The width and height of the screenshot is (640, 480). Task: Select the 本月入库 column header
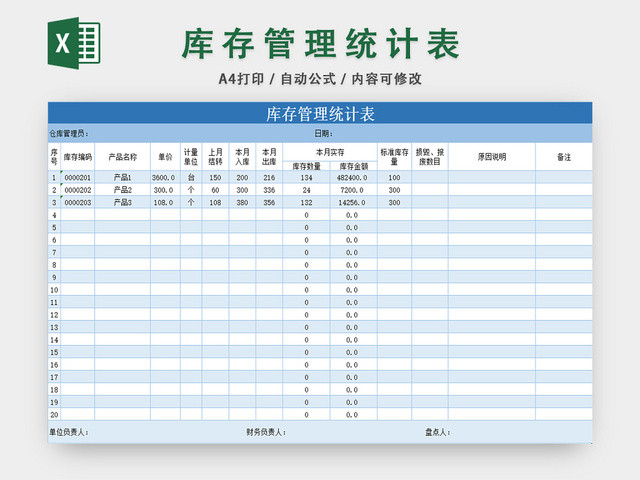click(x=242, y=157)
